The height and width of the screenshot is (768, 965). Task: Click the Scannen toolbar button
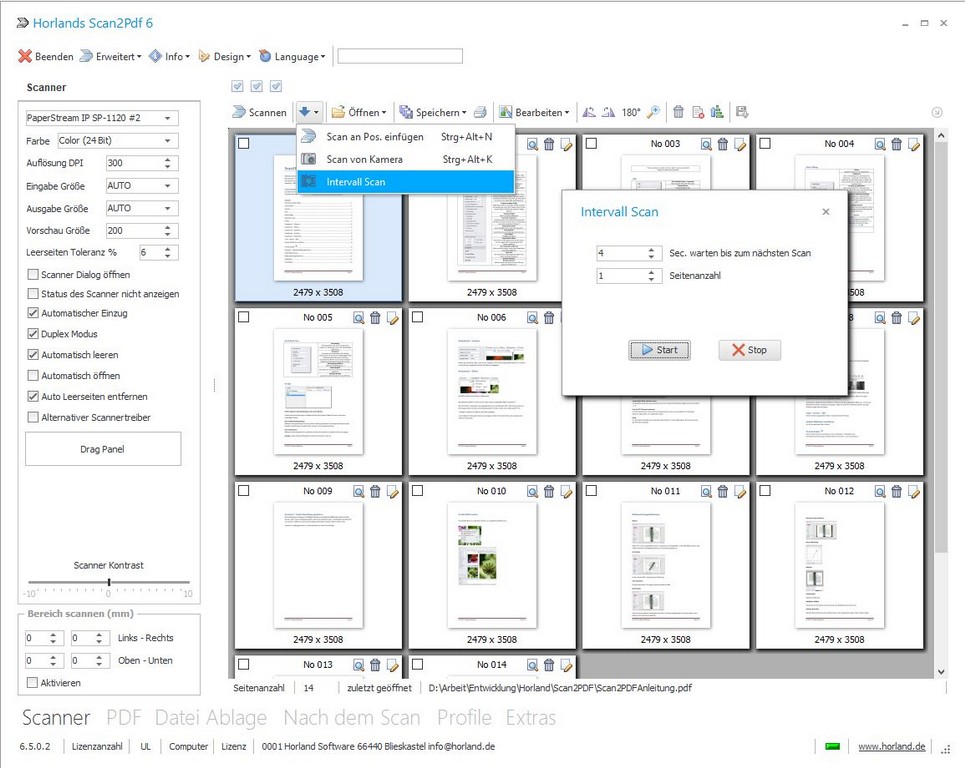pyautogui.click(x=259, y=112)
